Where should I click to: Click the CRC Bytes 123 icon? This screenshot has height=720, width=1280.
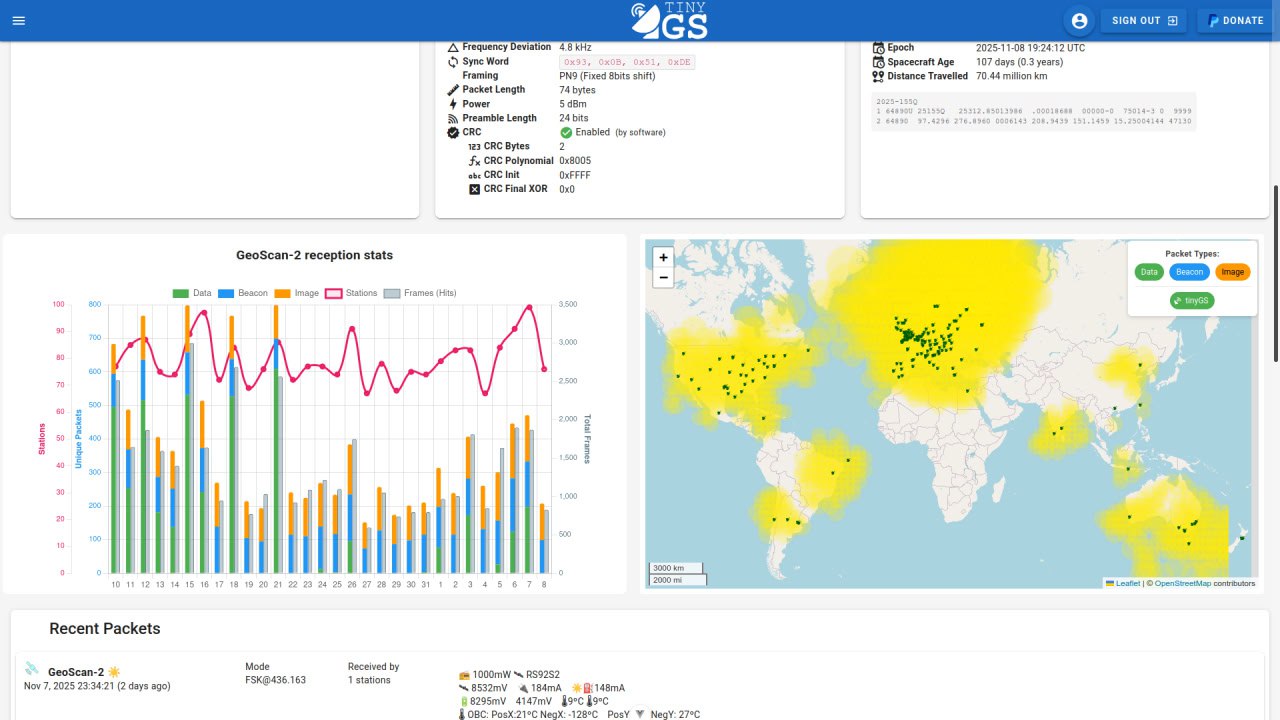click(x=474, y=147)
